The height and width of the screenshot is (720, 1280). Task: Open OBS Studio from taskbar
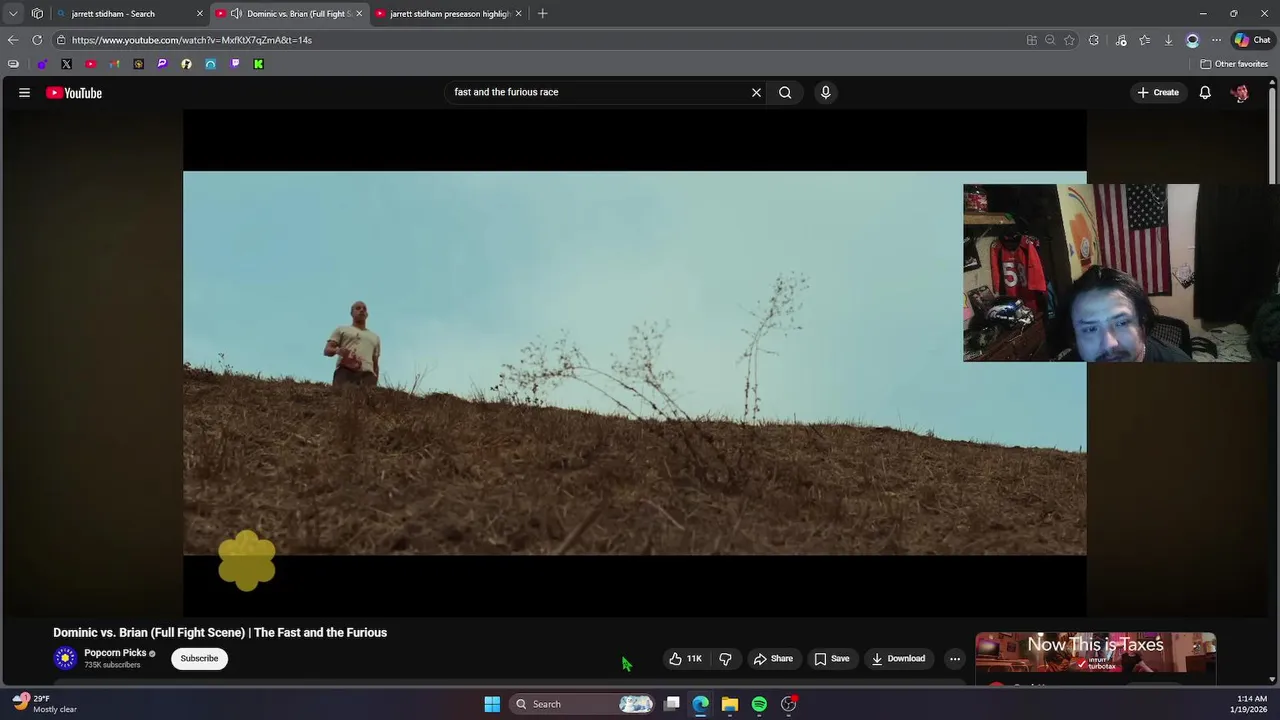click(788, 704)
